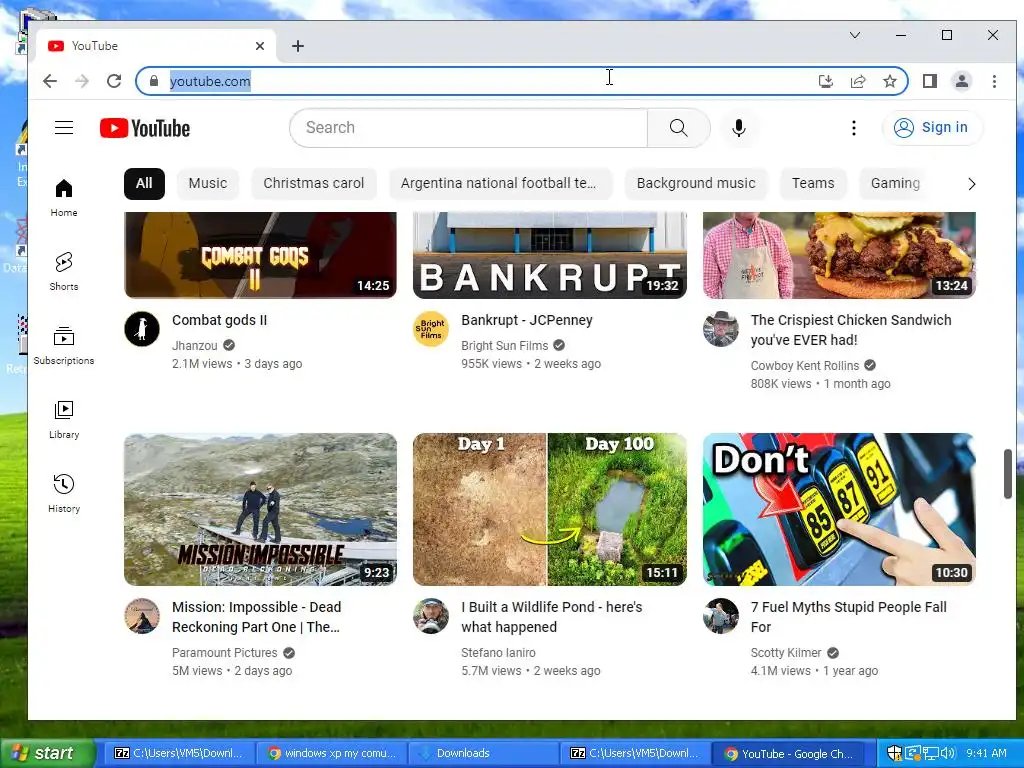Click the Cowboy Kent Rollins channel name
The image size is (1024, 768).
(x=805, y=366)
